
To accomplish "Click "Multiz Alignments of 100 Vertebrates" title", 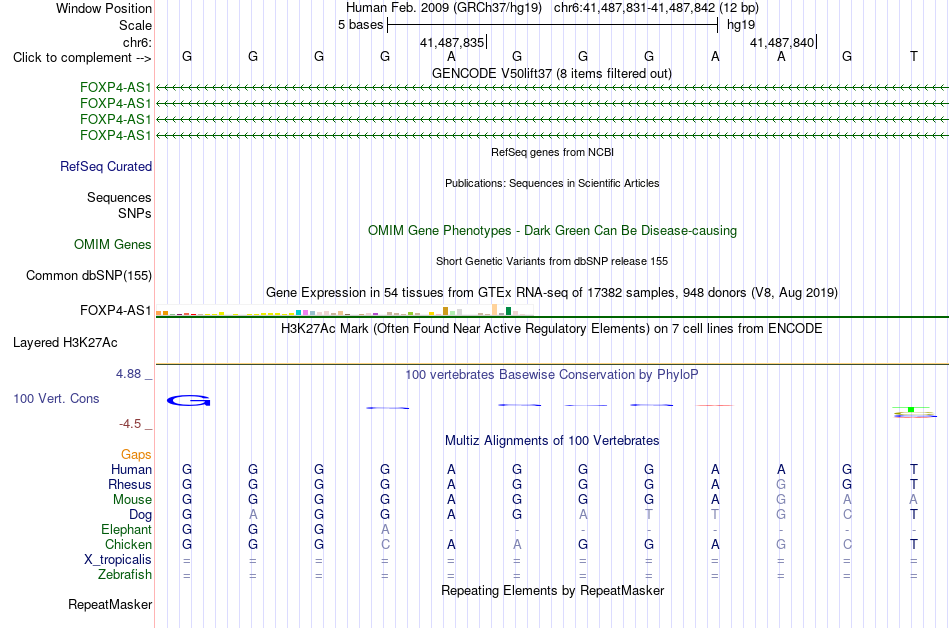I will 552,440.
